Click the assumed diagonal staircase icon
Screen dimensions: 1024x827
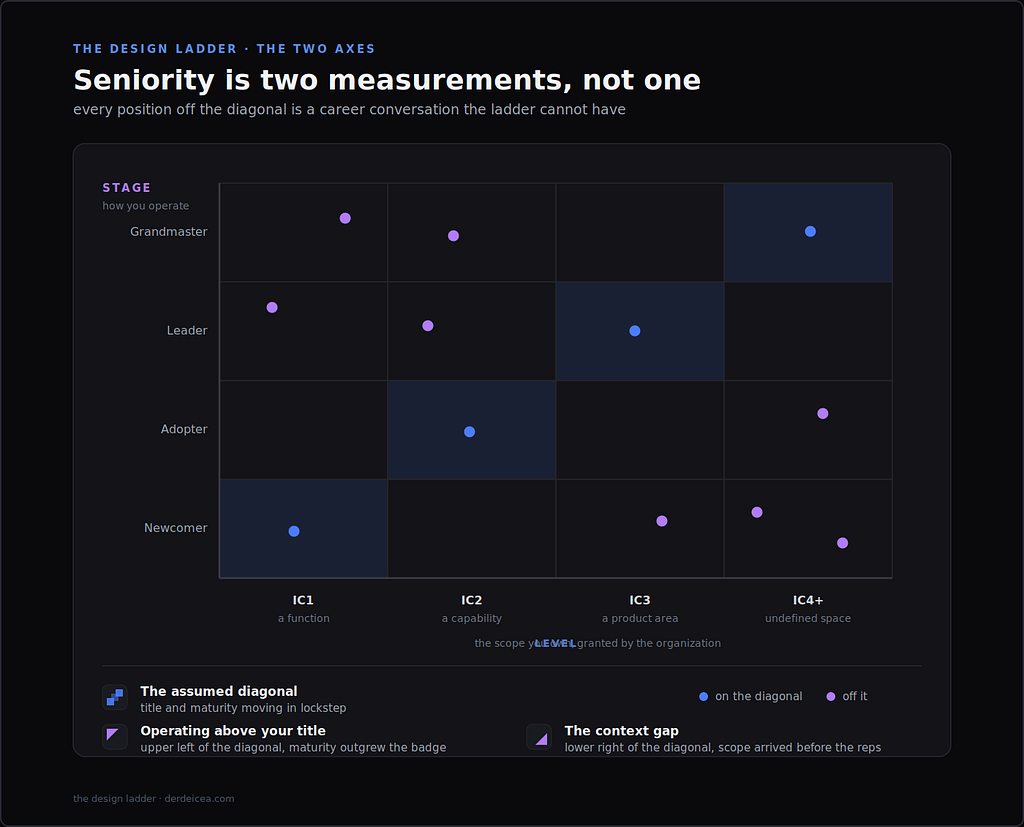[x=115, y=697]
